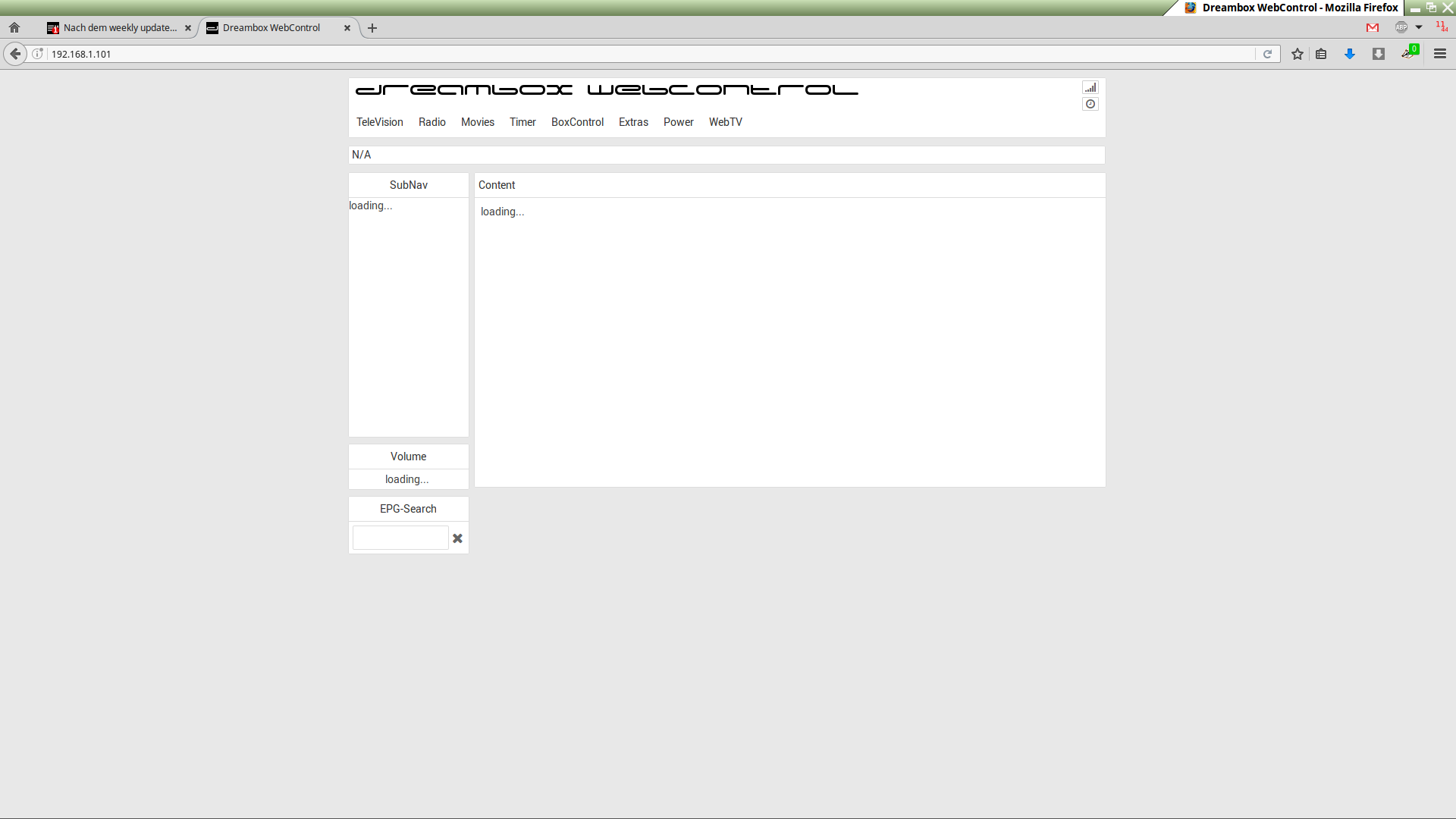Click the Adblock Plus icon
1456x819 pixels.
click(x=1401, y=27)
